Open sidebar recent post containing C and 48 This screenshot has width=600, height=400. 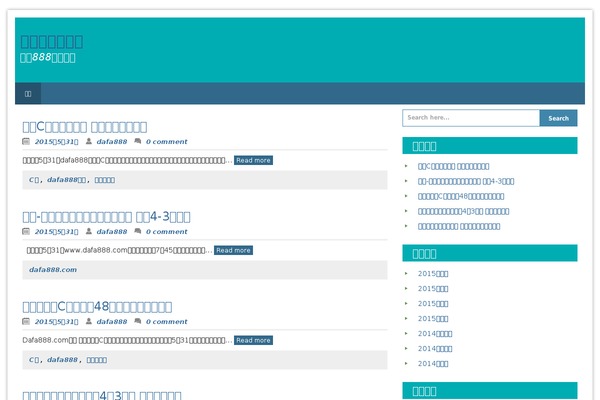click(x=461, y=196)
